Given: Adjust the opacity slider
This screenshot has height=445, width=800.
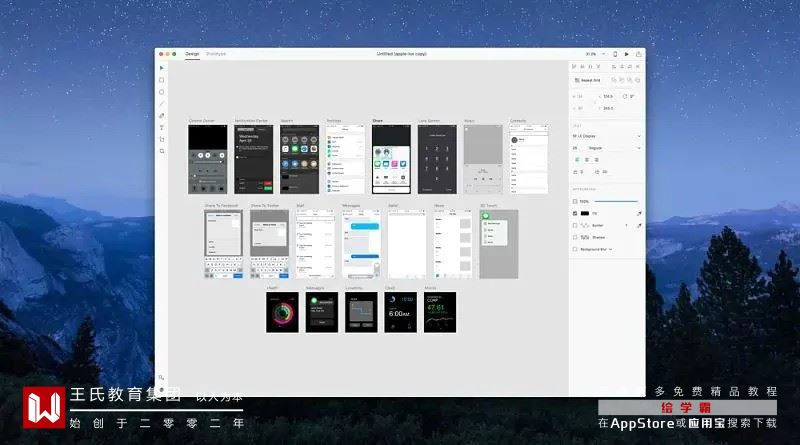Looking at the screenshot, I should pyautogui.click(x=616, y=201).
